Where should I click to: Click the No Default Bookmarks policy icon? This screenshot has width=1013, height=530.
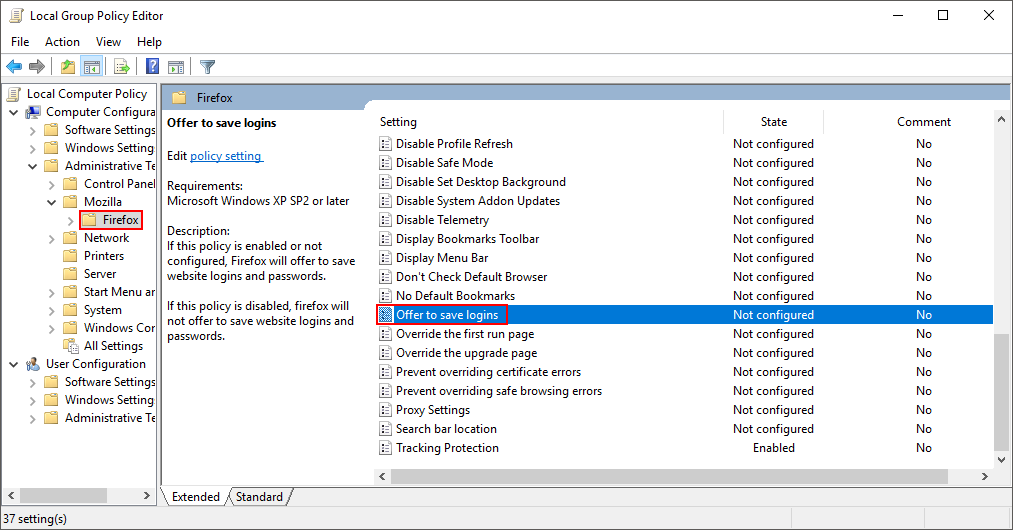[385, 296]
